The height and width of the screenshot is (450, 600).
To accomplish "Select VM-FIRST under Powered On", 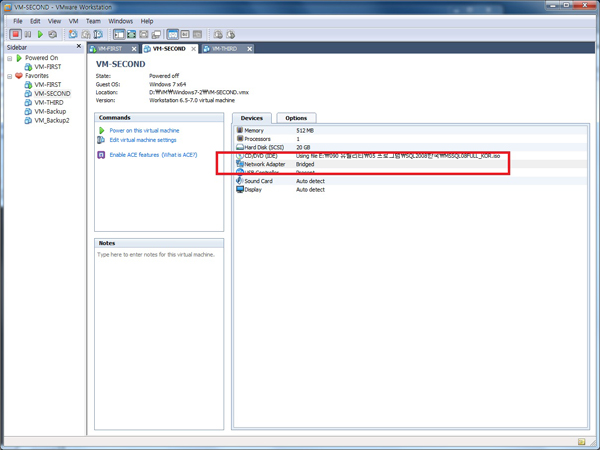I will pos(47,67).
